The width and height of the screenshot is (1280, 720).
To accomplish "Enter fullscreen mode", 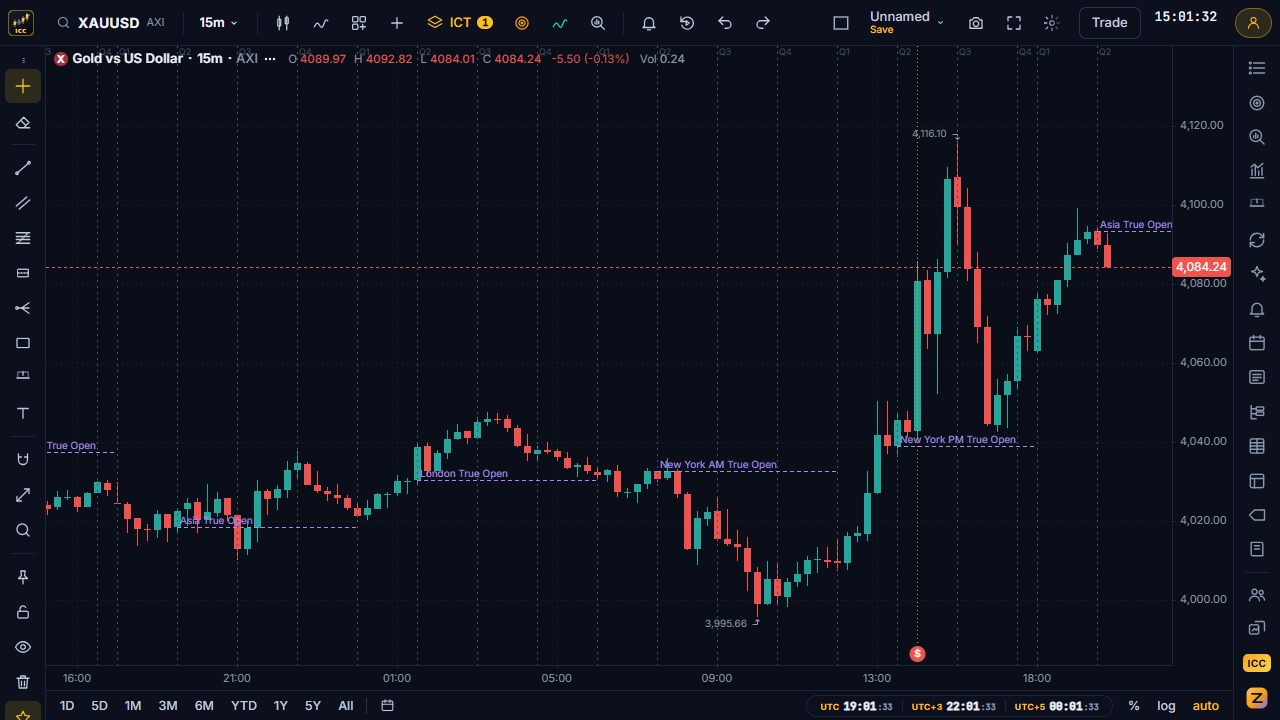I will [x=1013, y=23].
